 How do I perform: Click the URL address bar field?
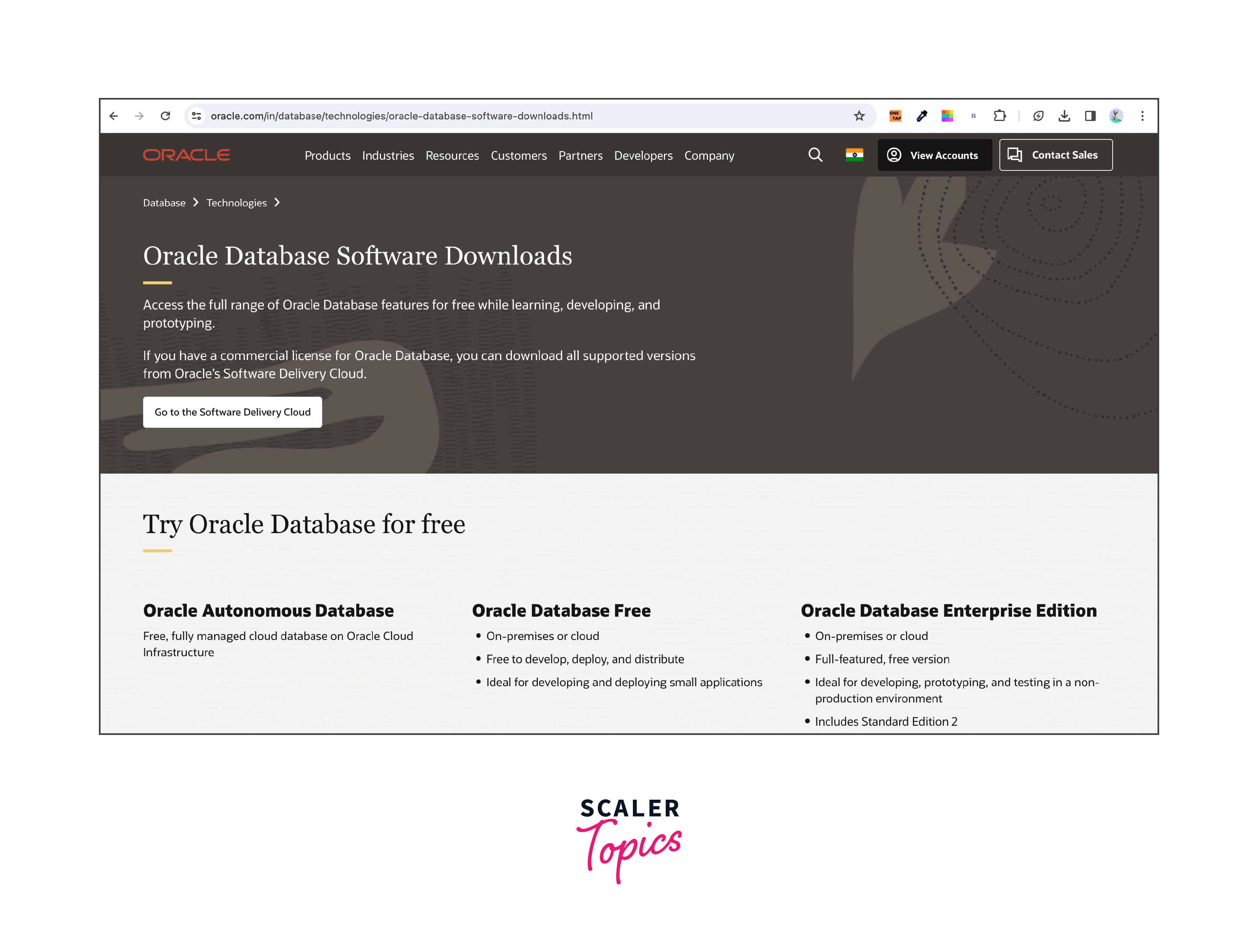click(512, 116)
